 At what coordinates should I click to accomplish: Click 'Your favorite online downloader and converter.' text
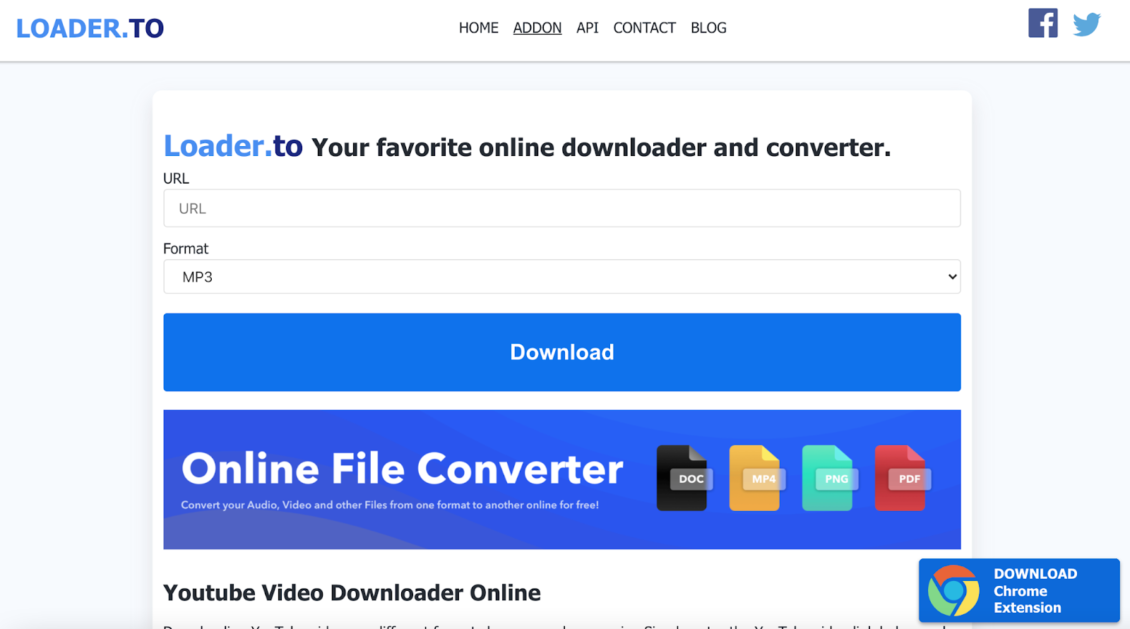coord(601,148)
